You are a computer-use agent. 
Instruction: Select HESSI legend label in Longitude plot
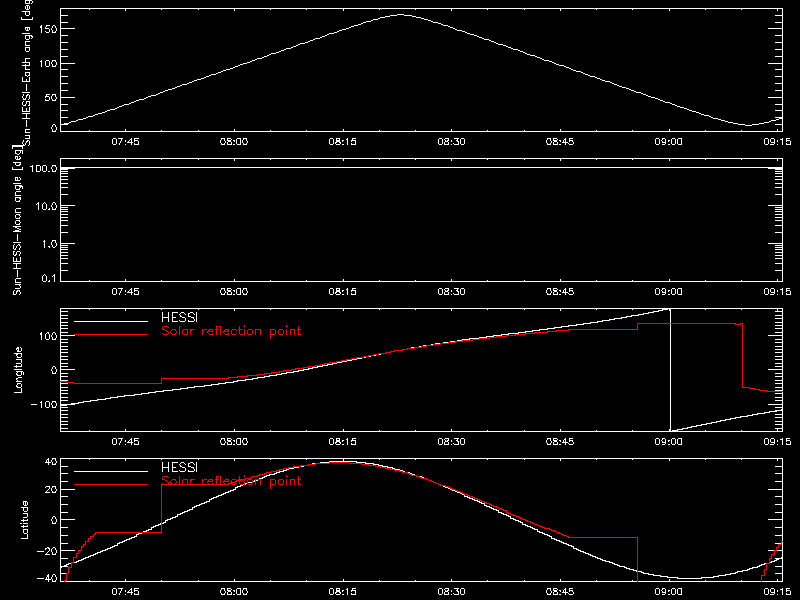click(x=179, y=317)
